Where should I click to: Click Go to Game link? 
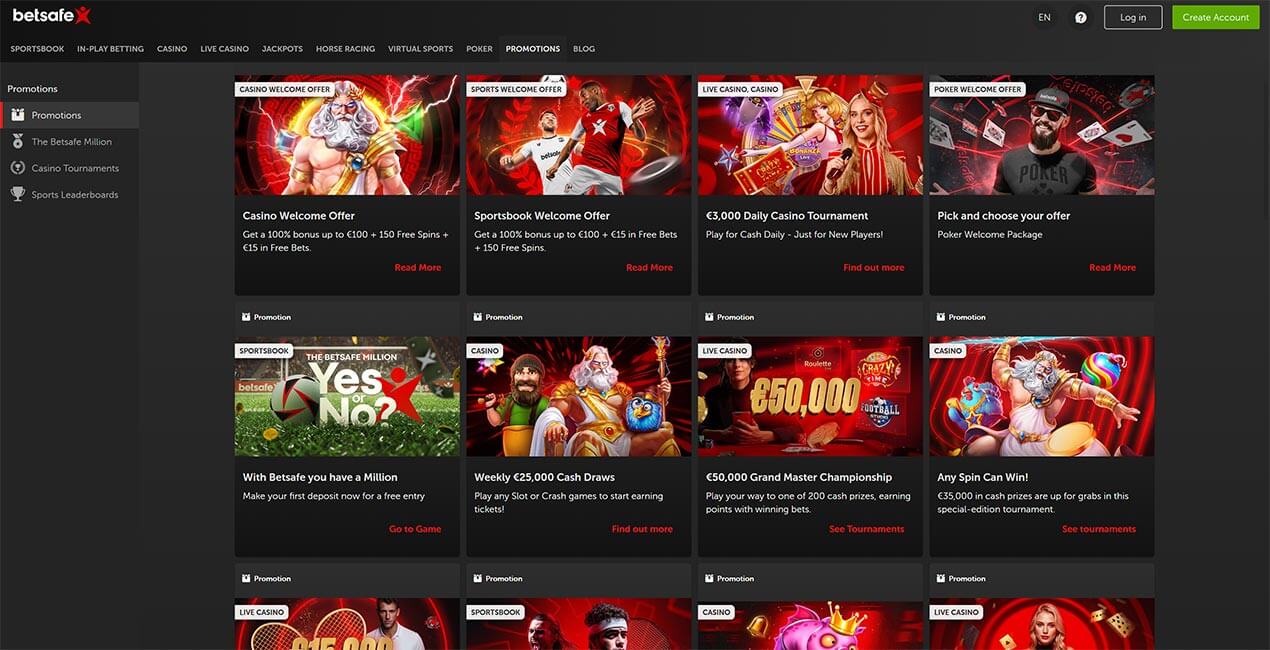pyautogui.click(x=415, y=529)
